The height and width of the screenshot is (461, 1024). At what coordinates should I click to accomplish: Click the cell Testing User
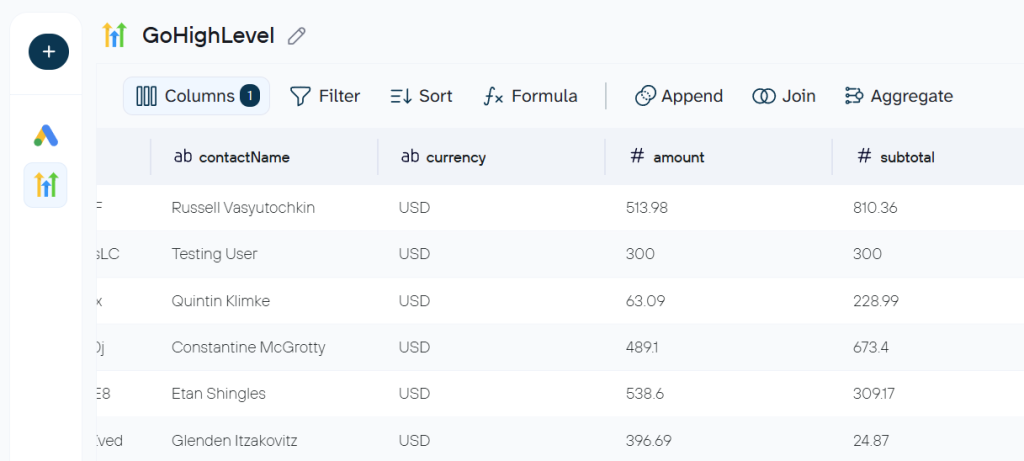[214, 254]
